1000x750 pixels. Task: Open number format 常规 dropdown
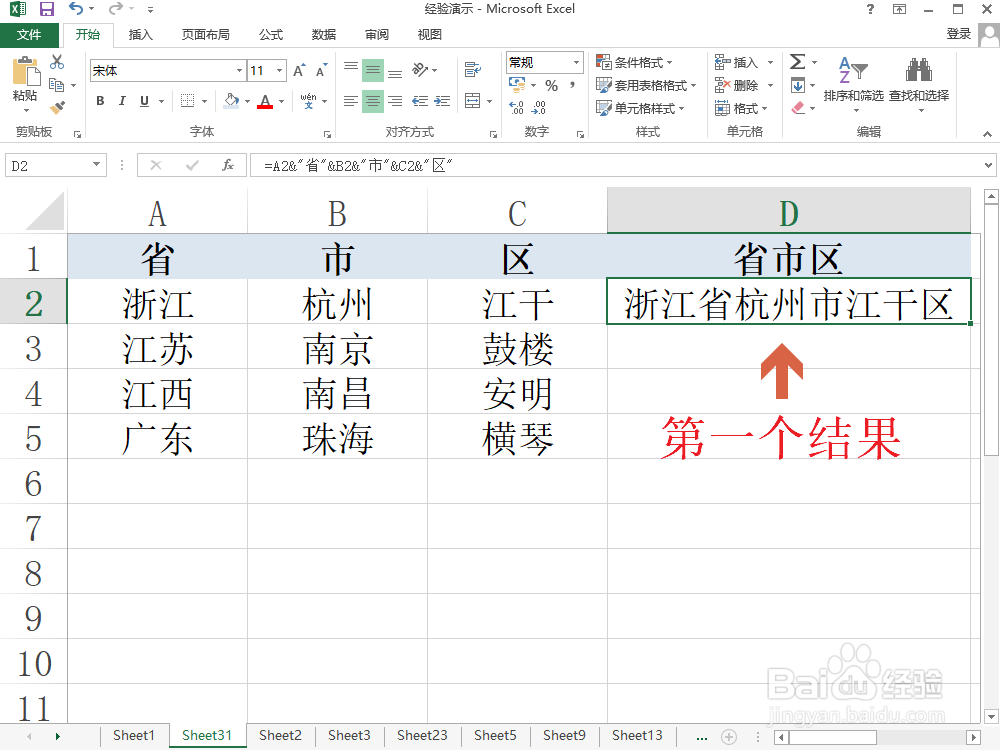tap(577, 62)
